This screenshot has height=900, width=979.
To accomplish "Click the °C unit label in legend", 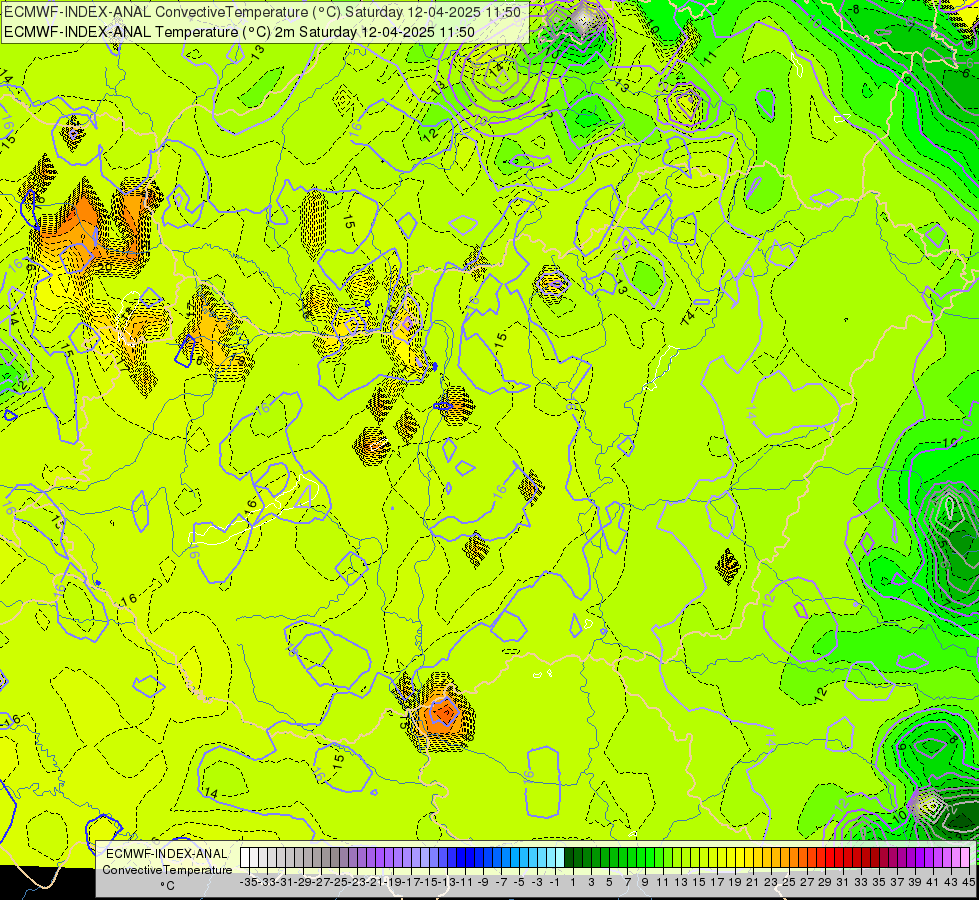I will (167, 886).
